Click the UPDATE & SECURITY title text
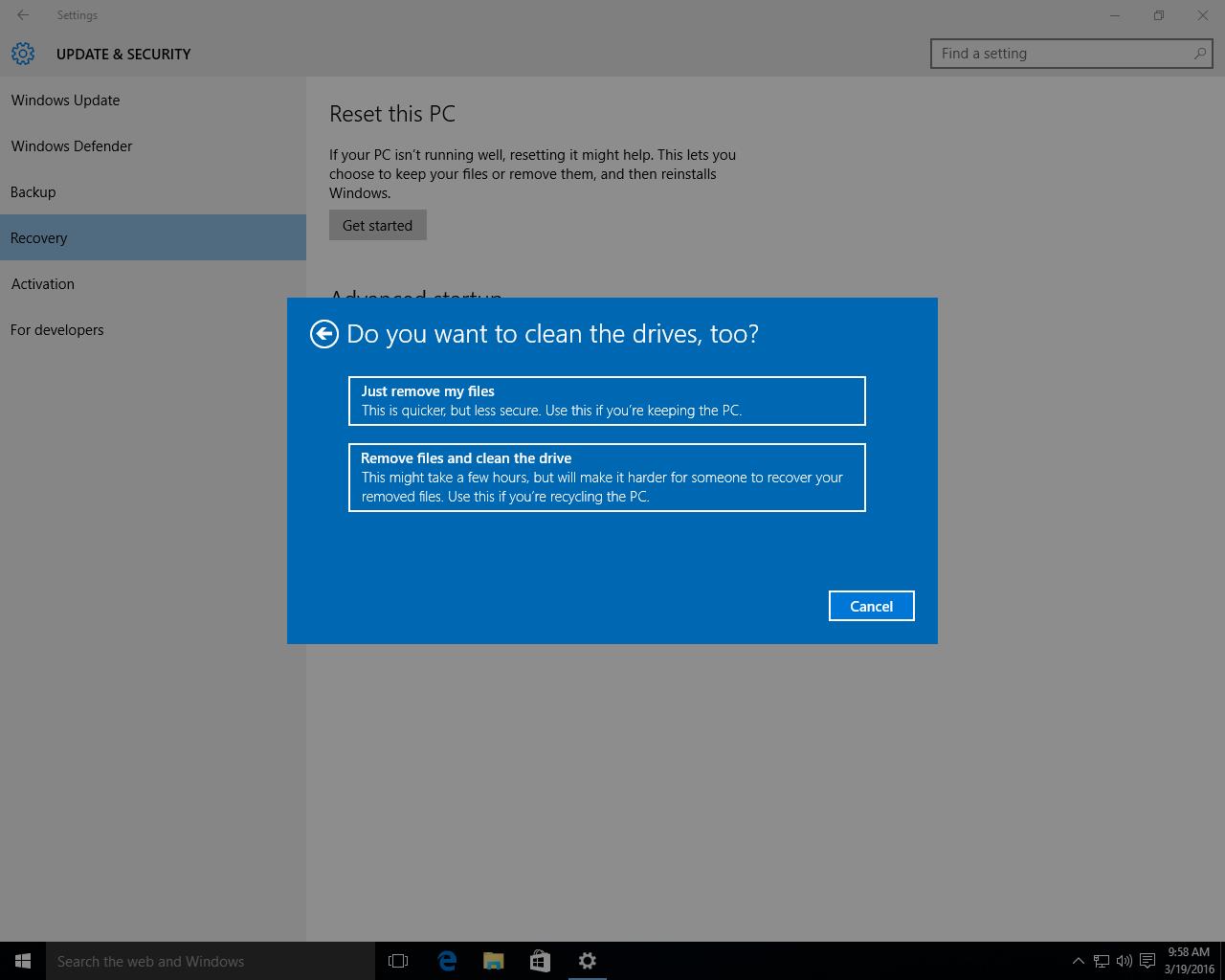Viewport: 1225px width, 980px height. tap(123, 54)
